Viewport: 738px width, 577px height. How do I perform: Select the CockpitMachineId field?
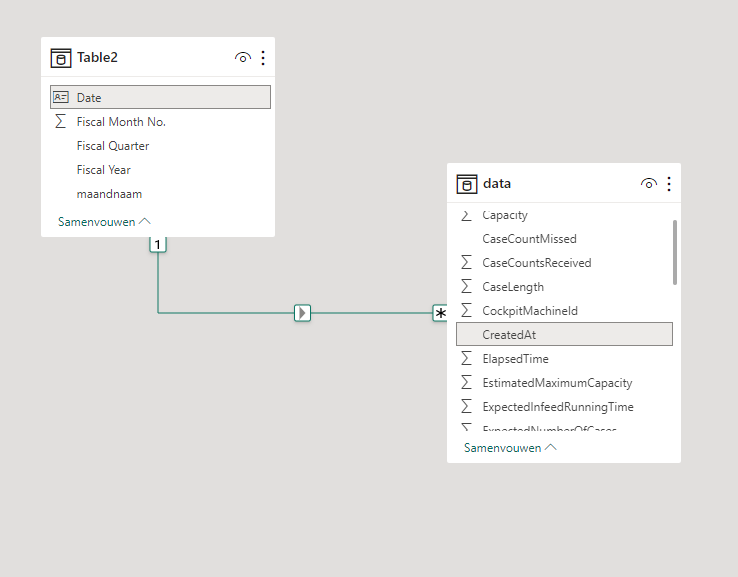pos(564,311)
